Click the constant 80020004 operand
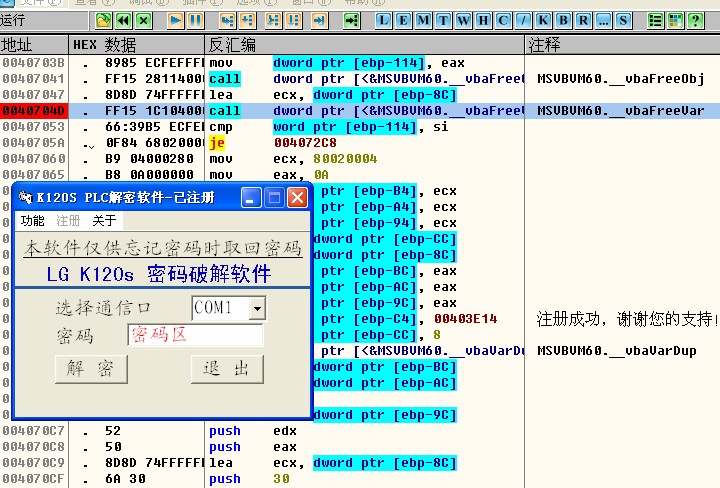Image resolution: width=720 pixels, height=488 pixels. coord(345,159)
